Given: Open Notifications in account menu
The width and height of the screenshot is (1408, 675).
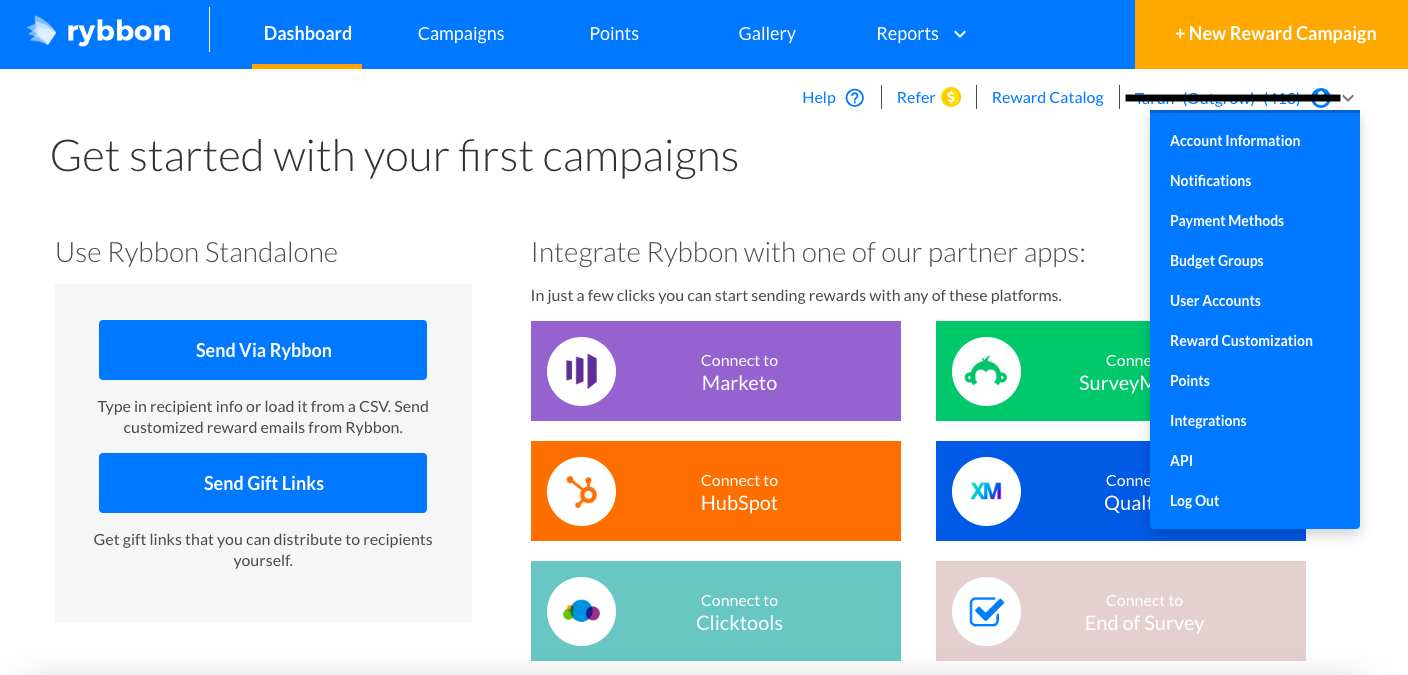Looking at the screenshot, I should click(x=1210, y=181).
